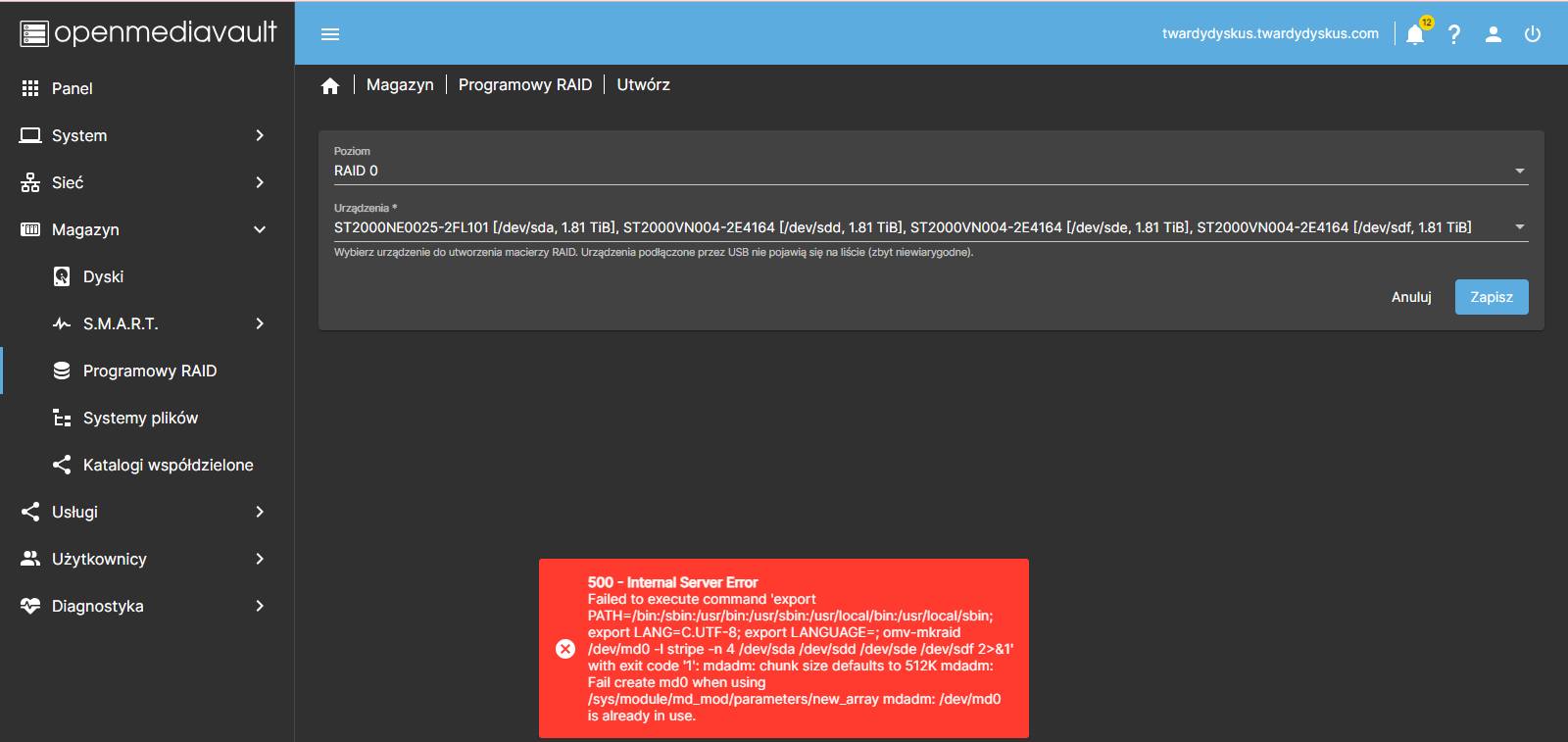Click the notification count badge 12

(1426, 23)
